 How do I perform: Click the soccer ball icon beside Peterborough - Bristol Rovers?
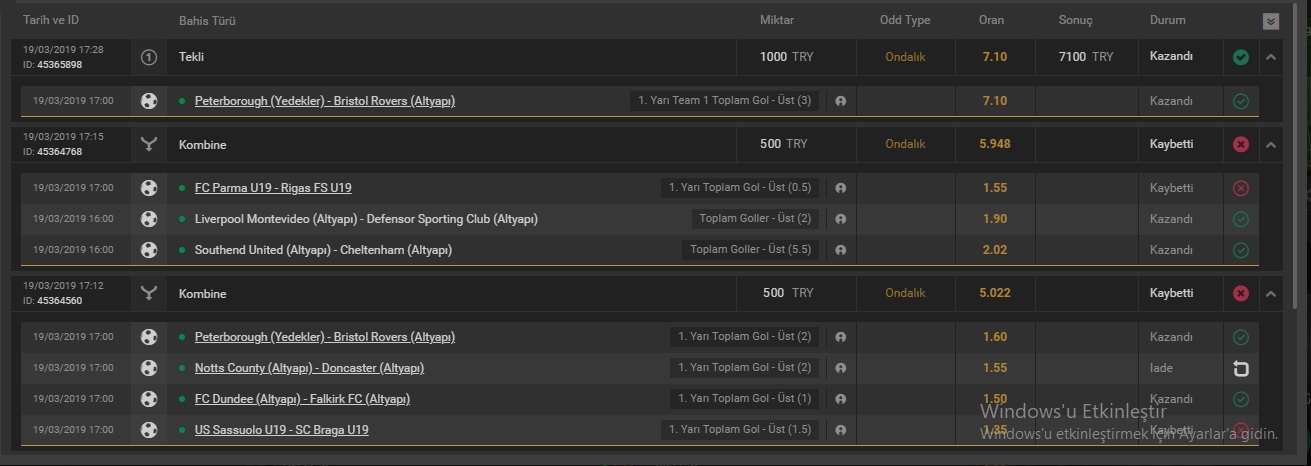coord(149,101)
